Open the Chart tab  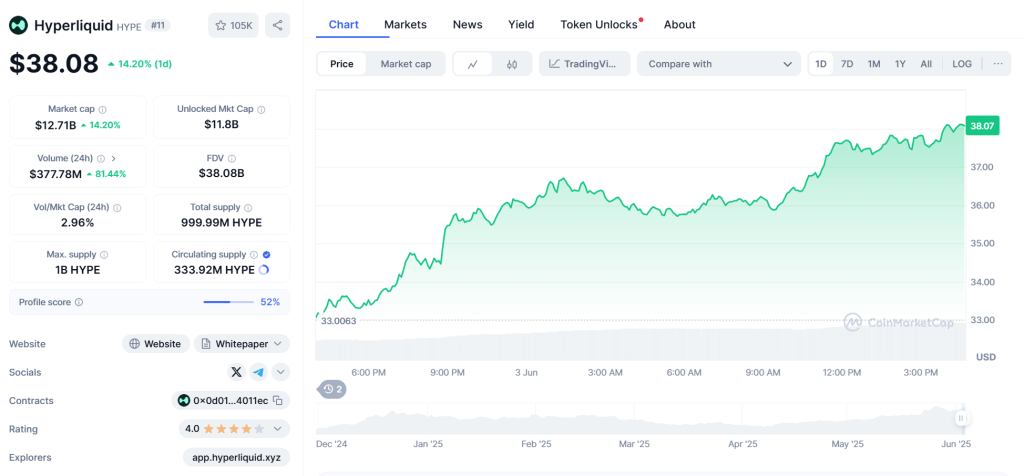click(344, 25)
